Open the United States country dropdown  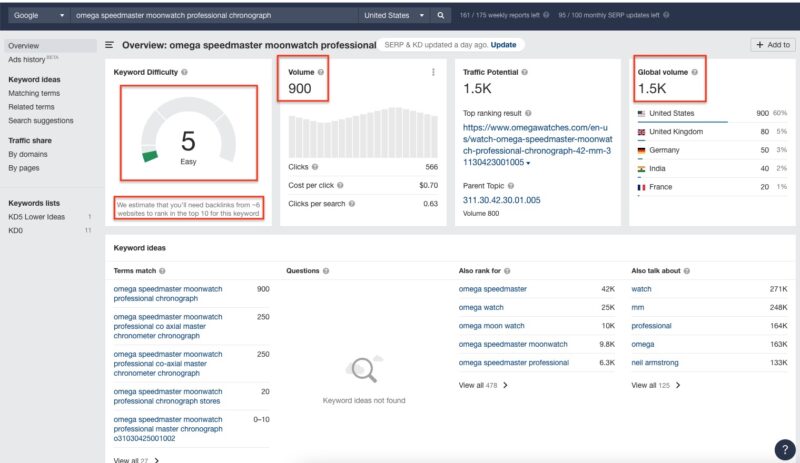coord(393,15)
